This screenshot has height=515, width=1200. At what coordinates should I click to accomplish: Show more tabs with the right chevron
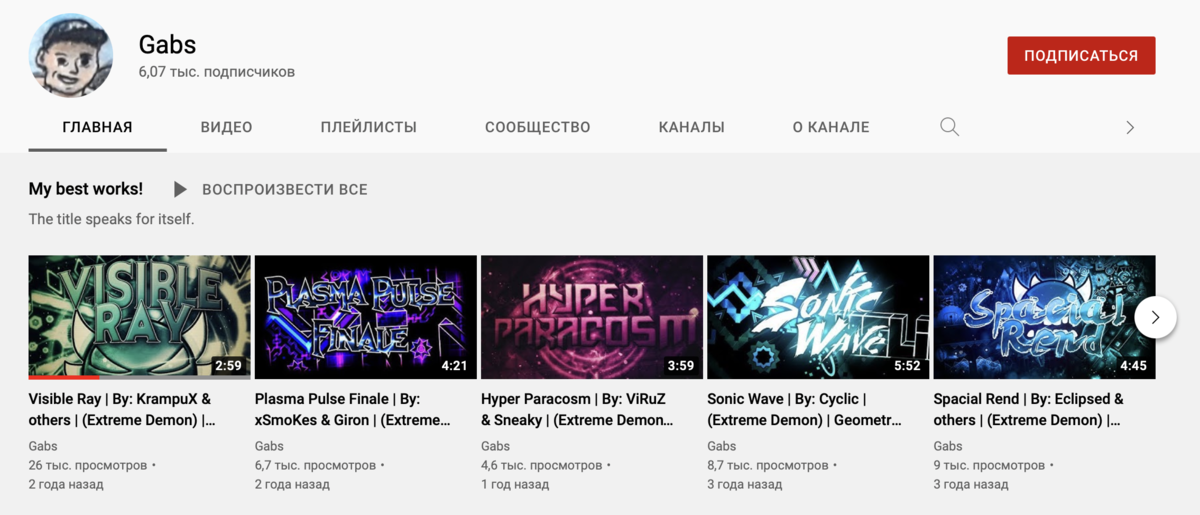[x=1130, y=127]
